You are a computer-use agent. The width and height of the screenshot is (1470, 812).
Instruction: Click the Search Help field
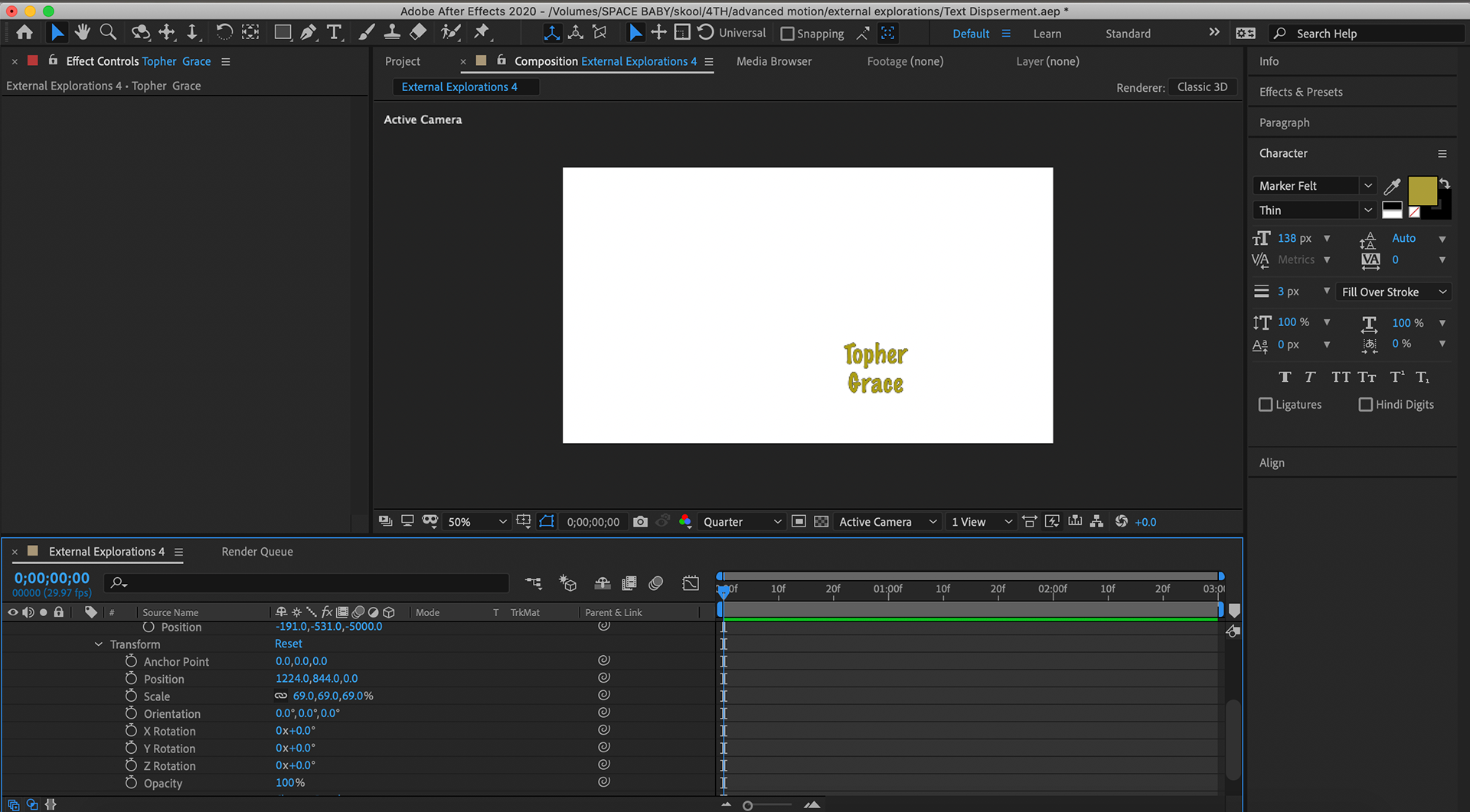pos(1367,34)
